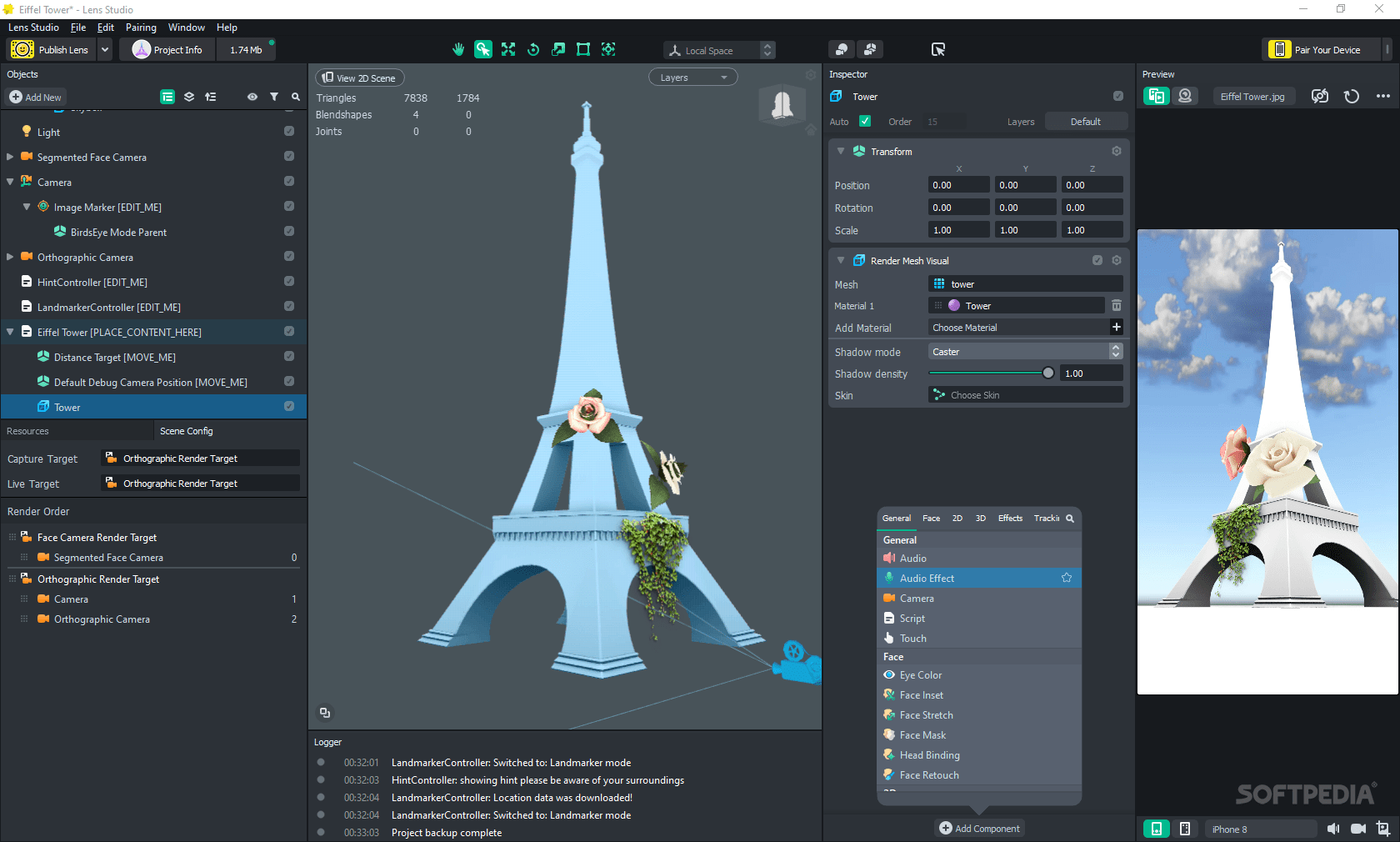Click Pair Your Device

[x=1321, y=49]
